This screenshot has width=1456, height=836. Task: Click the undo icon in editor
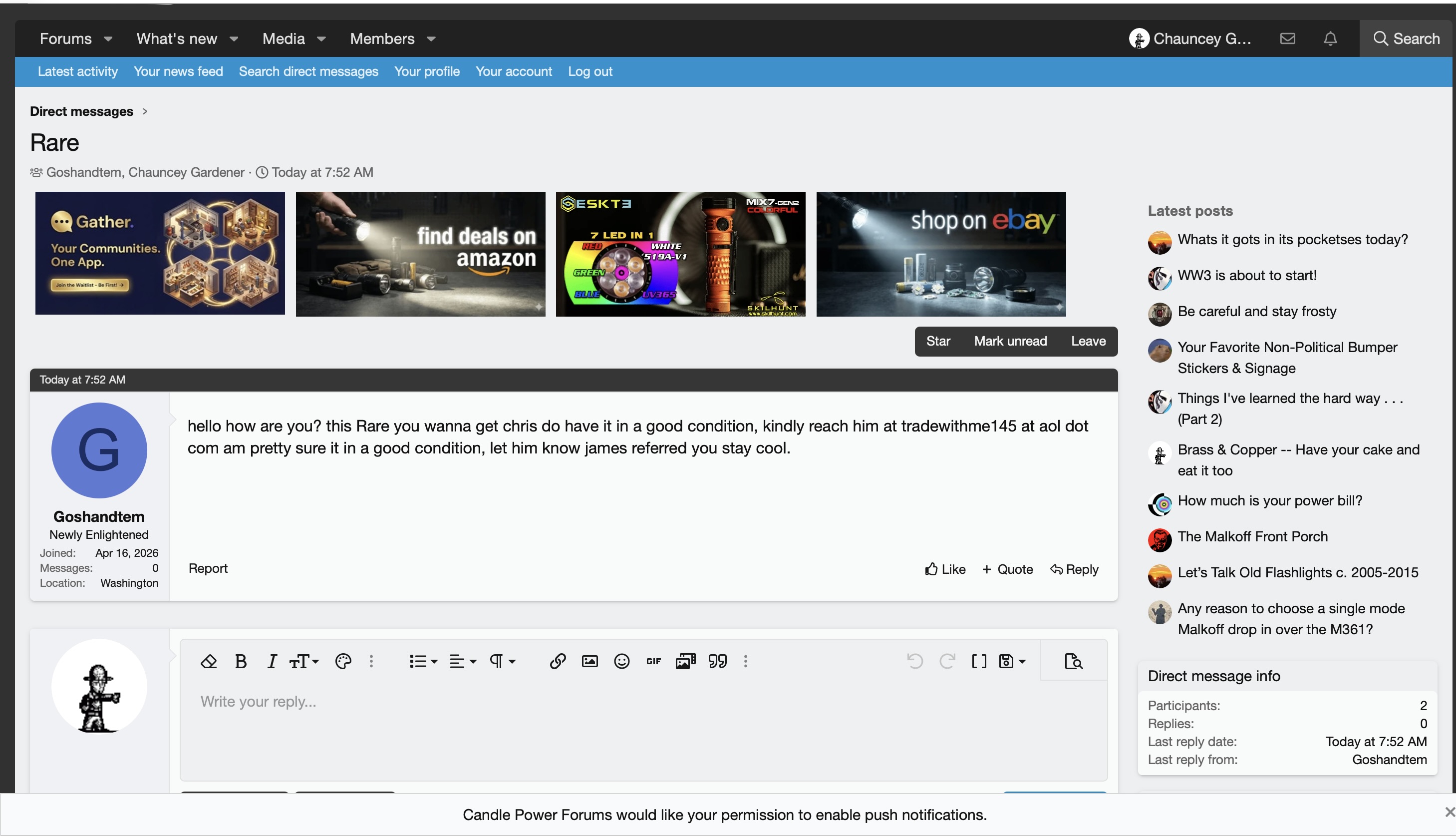915,661
